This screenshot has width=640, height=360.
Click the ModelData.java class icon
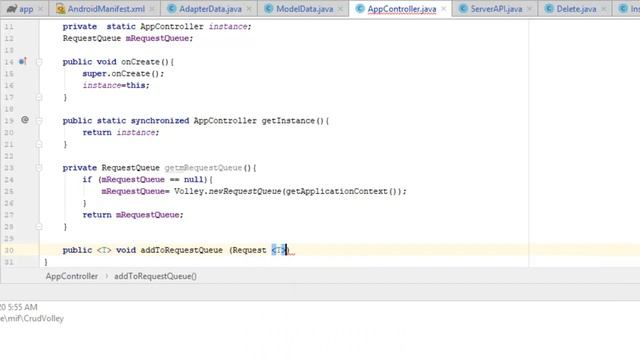[269, 9]
